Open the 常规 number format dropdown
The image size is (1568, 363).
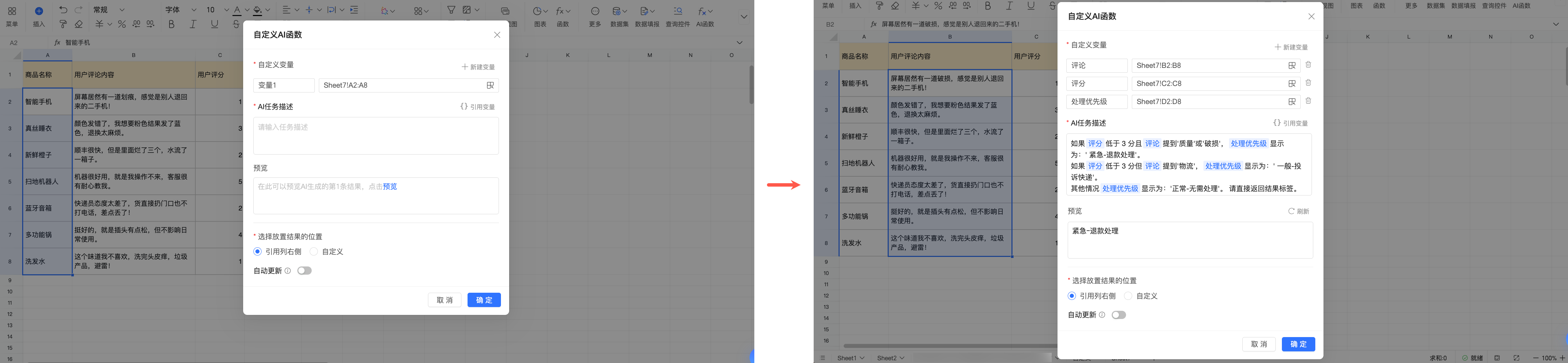click(x=109, y=10)
